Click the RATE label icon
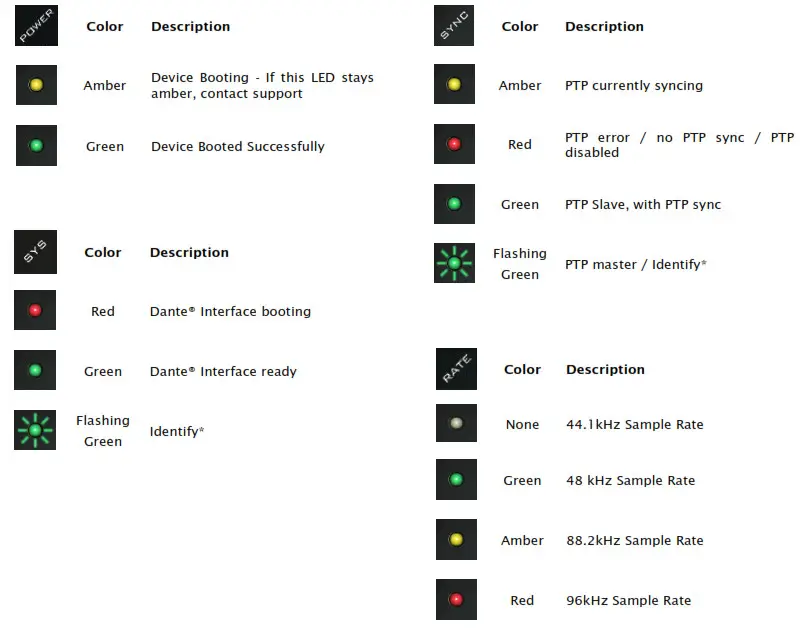Viewport: 800px width, 628px height. (456, 369)
